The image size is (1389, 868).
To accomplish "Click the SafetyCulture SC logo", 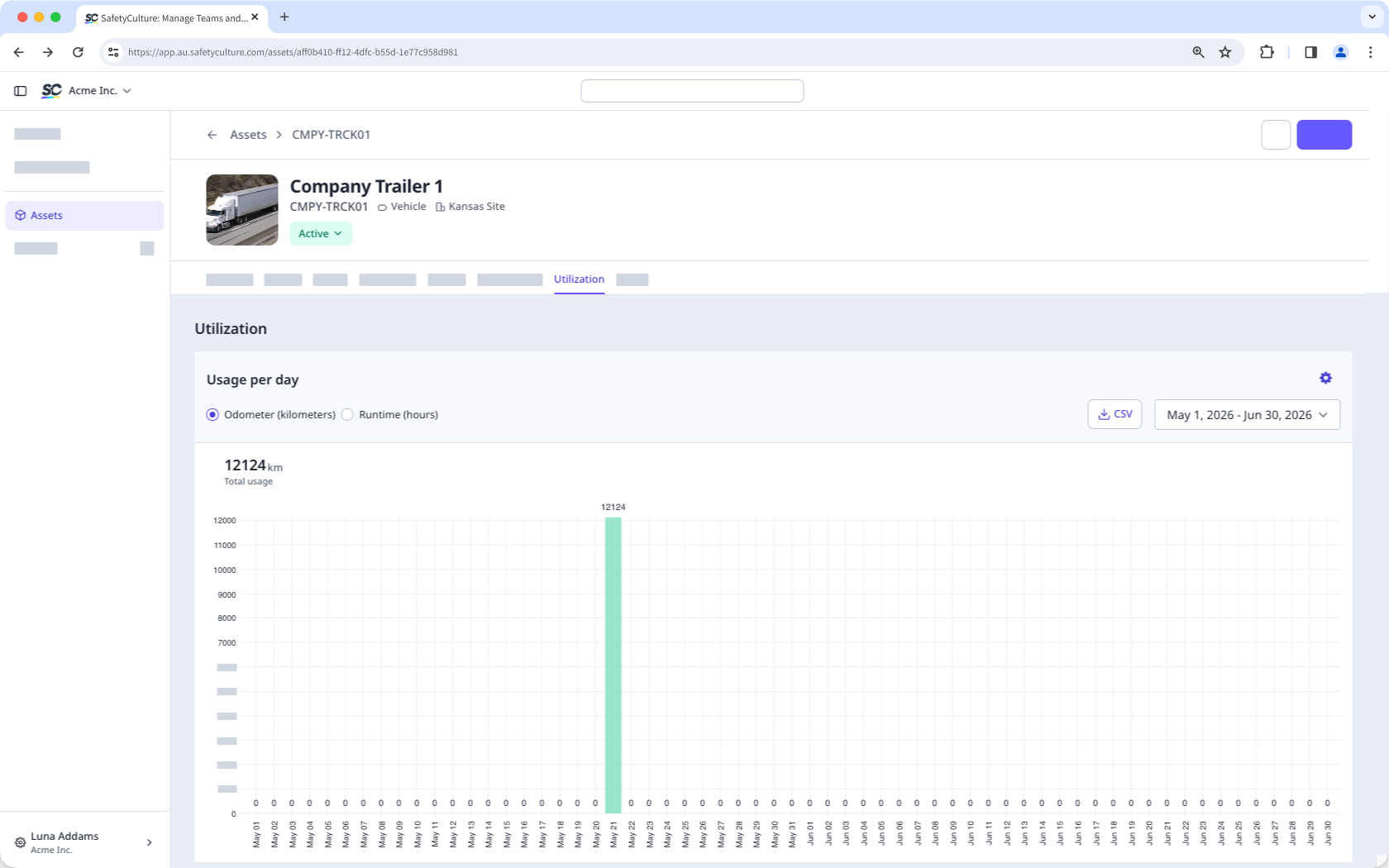I will [51, 91].
